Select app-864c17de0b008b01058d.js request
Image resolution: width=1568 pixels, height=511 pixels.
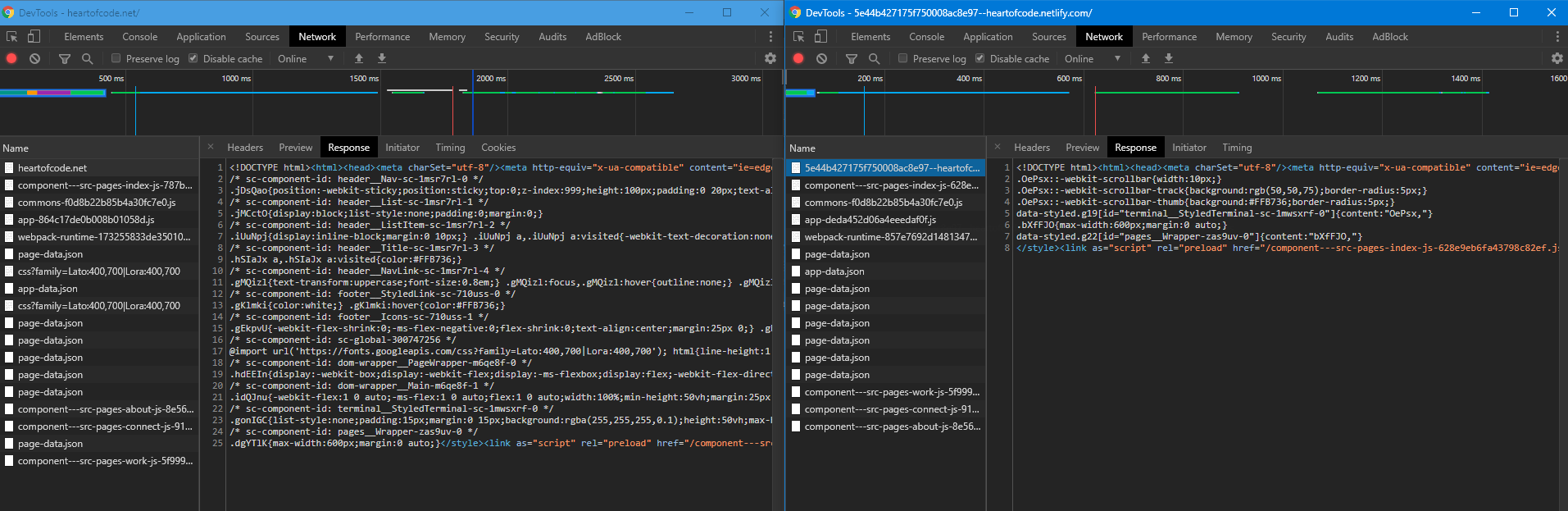[99, 219]
